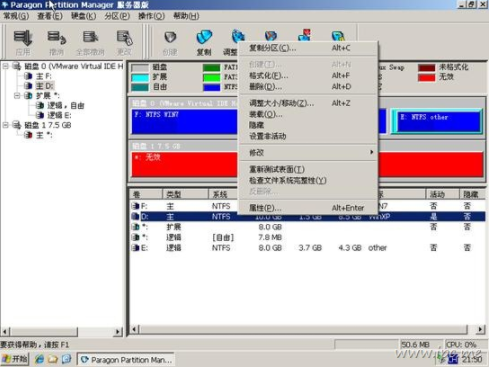Click toolbar icon right of 调整
Screen dimensions: 493x371
pyautogui.click(x=271, y=35)
